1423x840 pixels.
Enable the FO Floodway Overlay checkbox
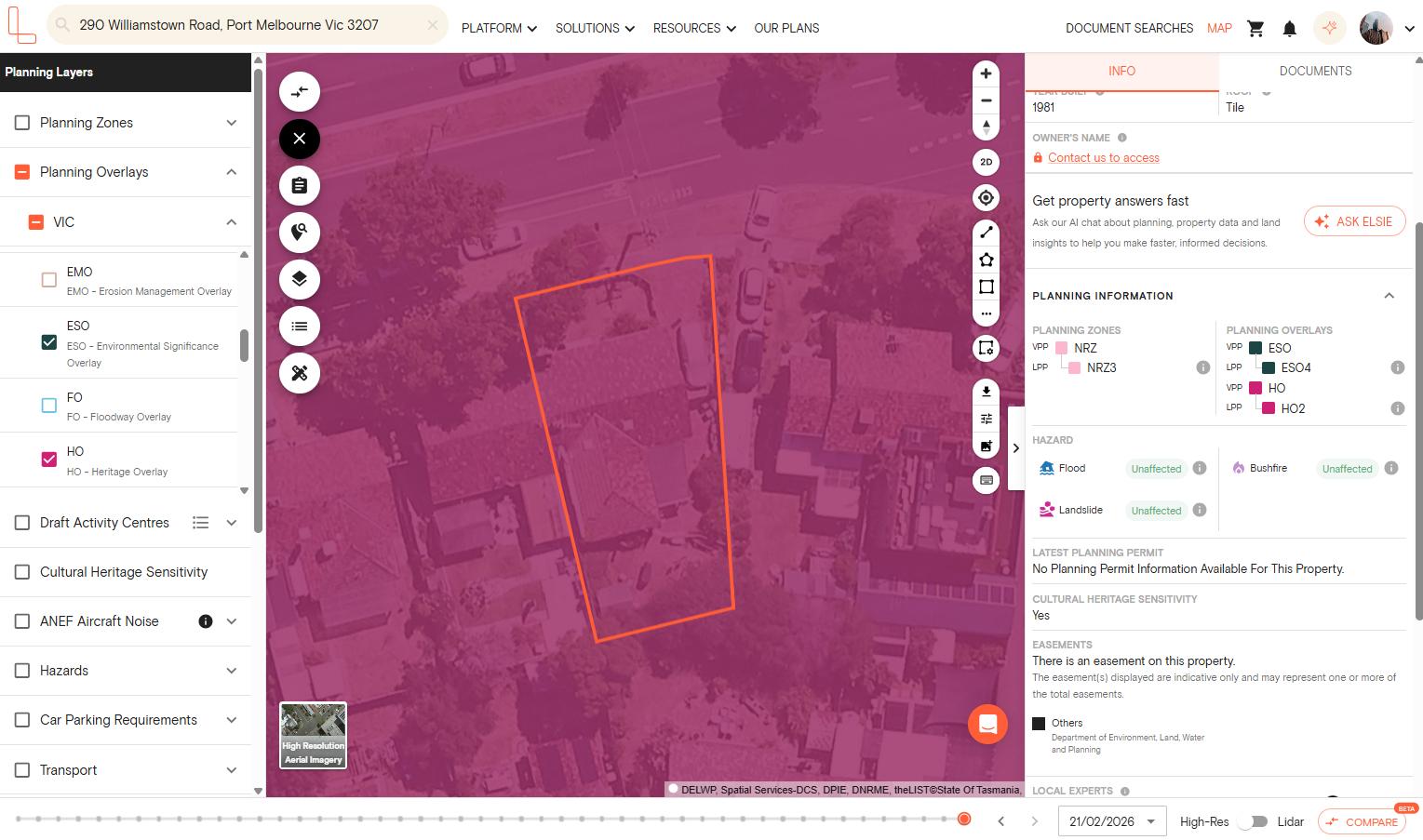(x=49, y=406)
